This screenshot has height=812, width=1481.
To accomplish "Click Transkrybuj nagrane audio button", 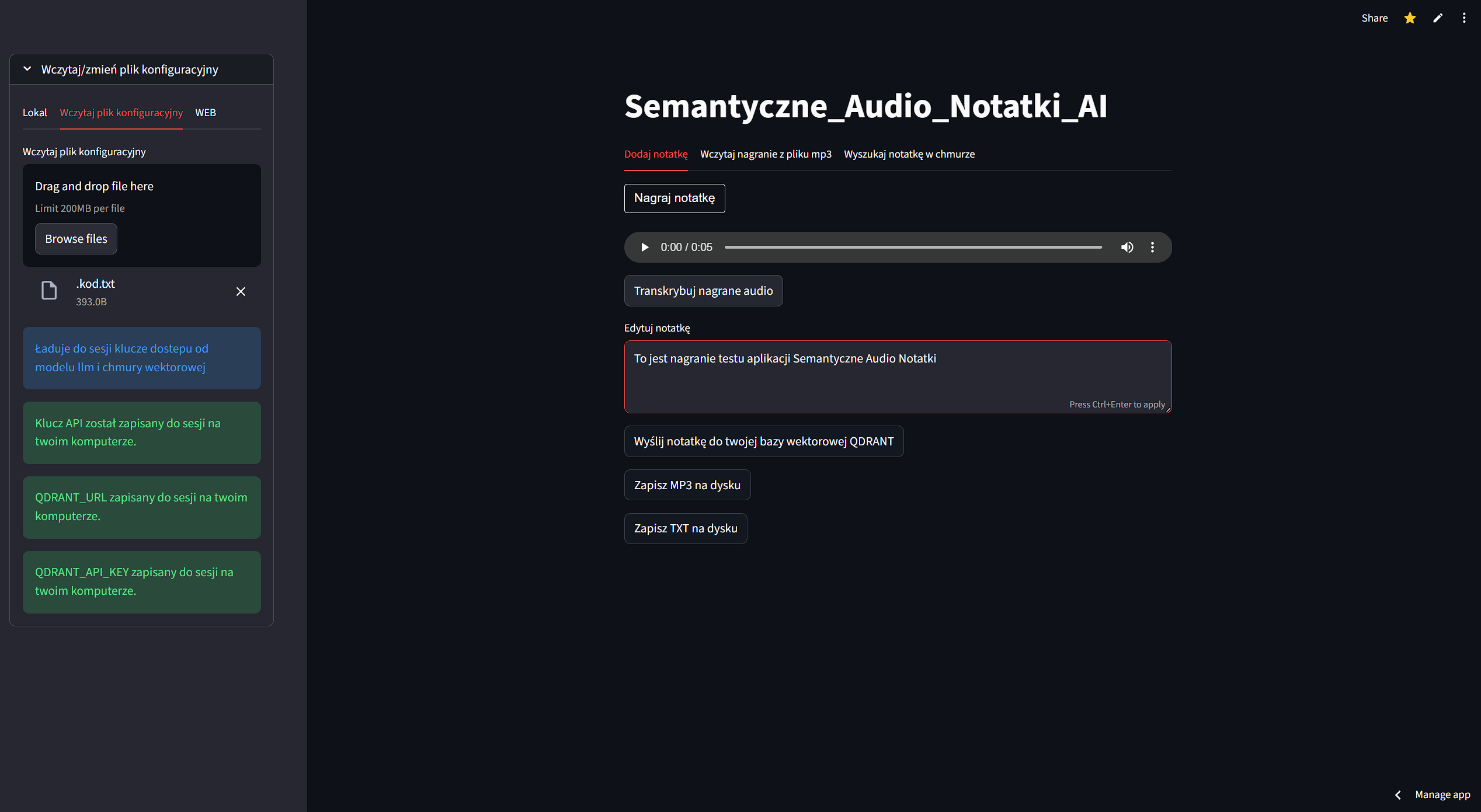I will coord(703,291).
